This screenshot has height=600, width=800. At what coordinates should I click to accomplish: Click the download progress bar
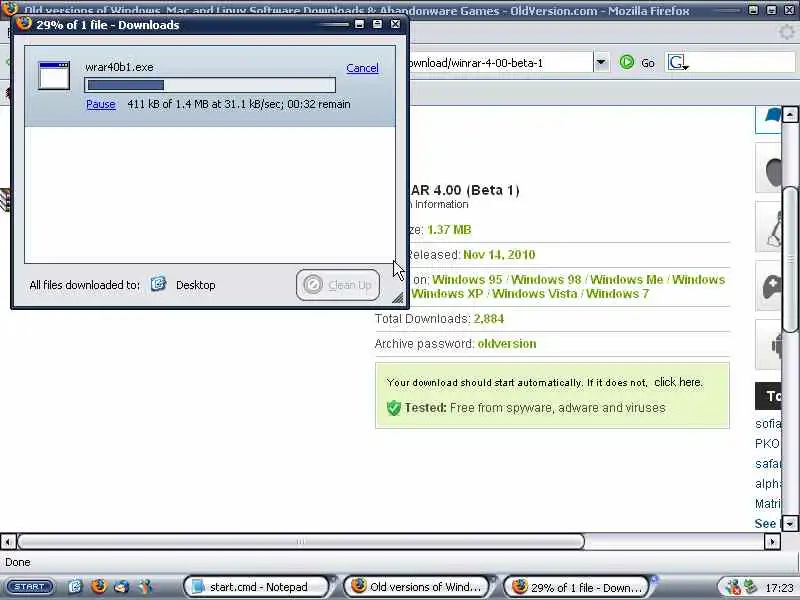(210, 85)
